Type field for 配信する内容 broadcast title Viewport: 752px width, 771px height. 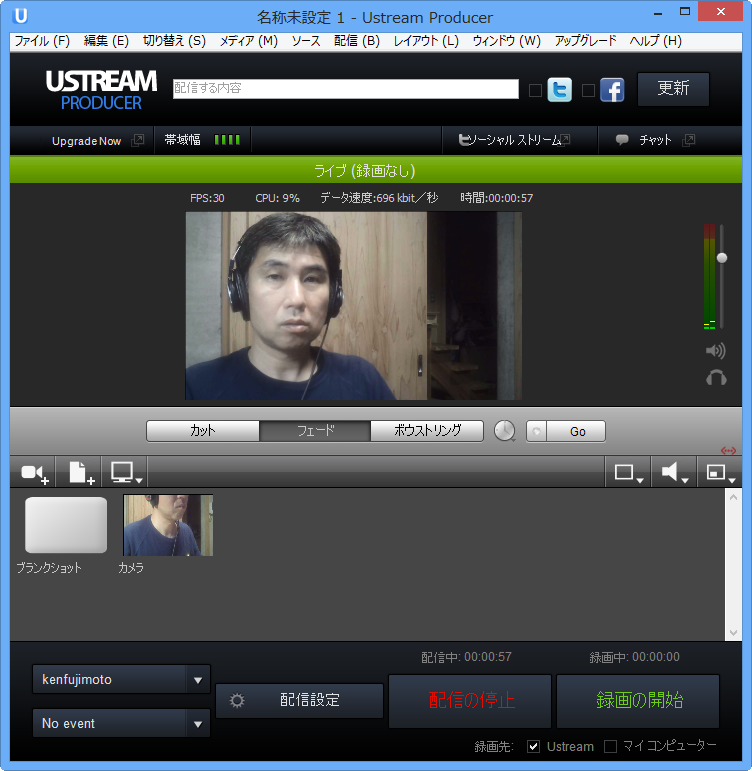(x=346, y=89)
